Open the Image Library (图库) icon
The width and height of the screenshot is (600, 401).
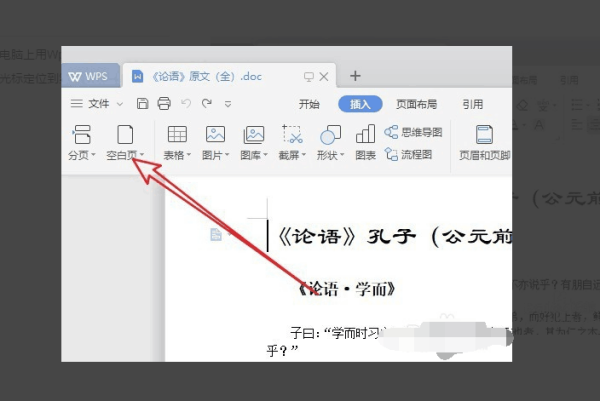(x=254, y=135)
